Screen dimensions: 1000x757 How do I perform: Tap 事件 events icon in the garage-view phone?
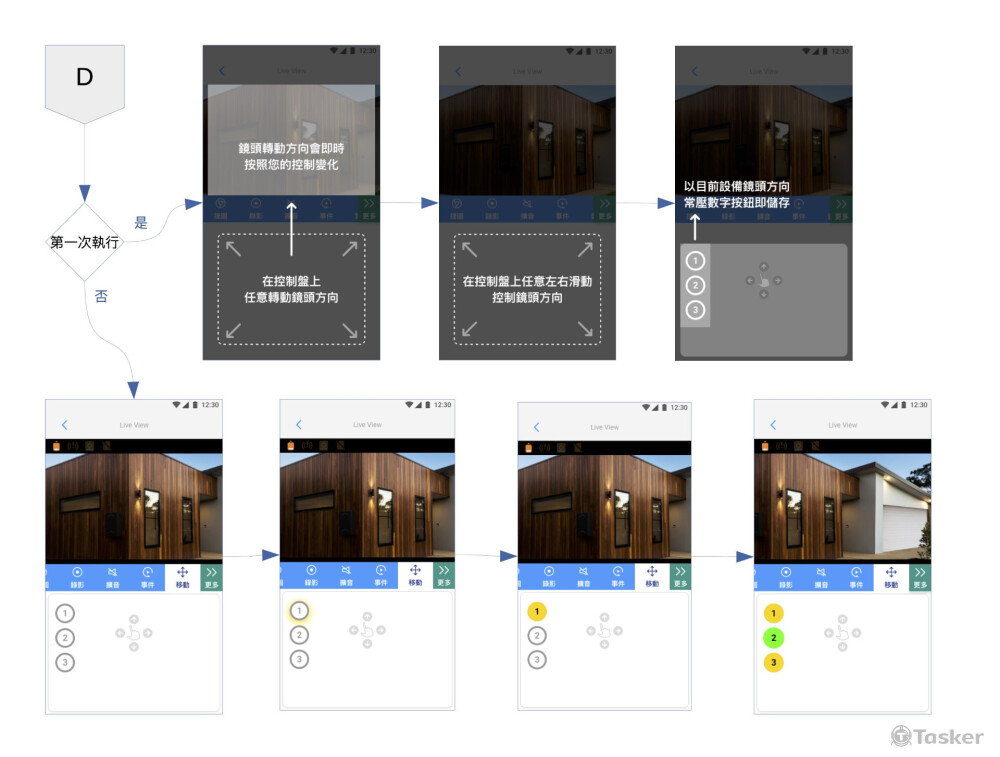856,578
